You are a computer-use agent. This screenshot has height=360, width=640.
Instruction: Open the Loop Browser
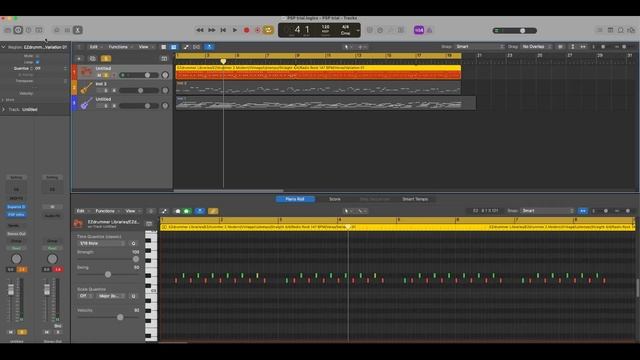(620, 30)
